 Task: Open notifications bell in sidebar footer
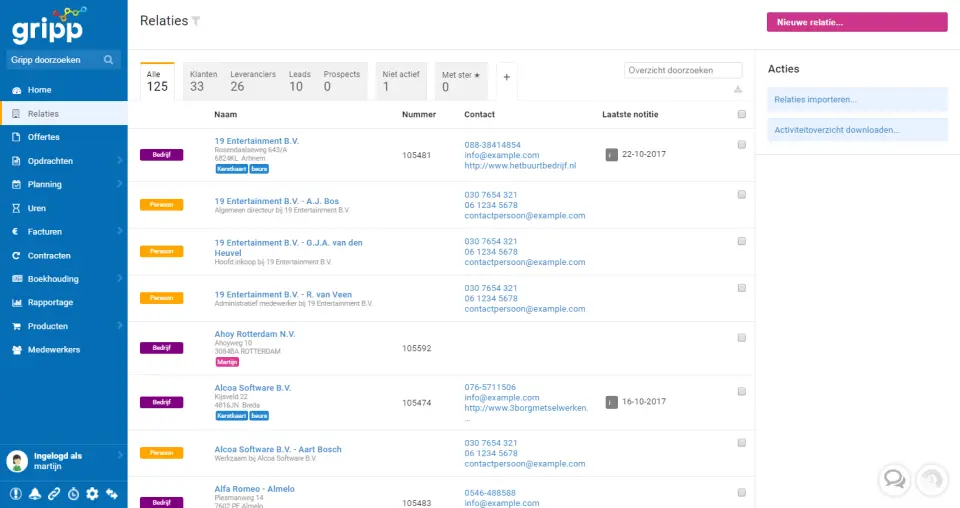35,494
